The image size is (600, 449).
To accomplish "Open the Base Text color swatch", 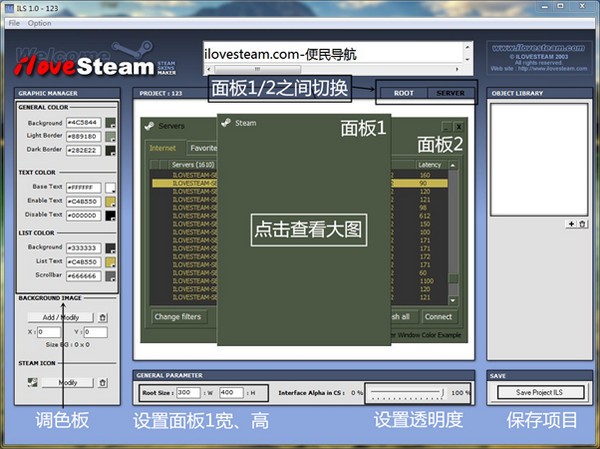I will pos(110,188).
